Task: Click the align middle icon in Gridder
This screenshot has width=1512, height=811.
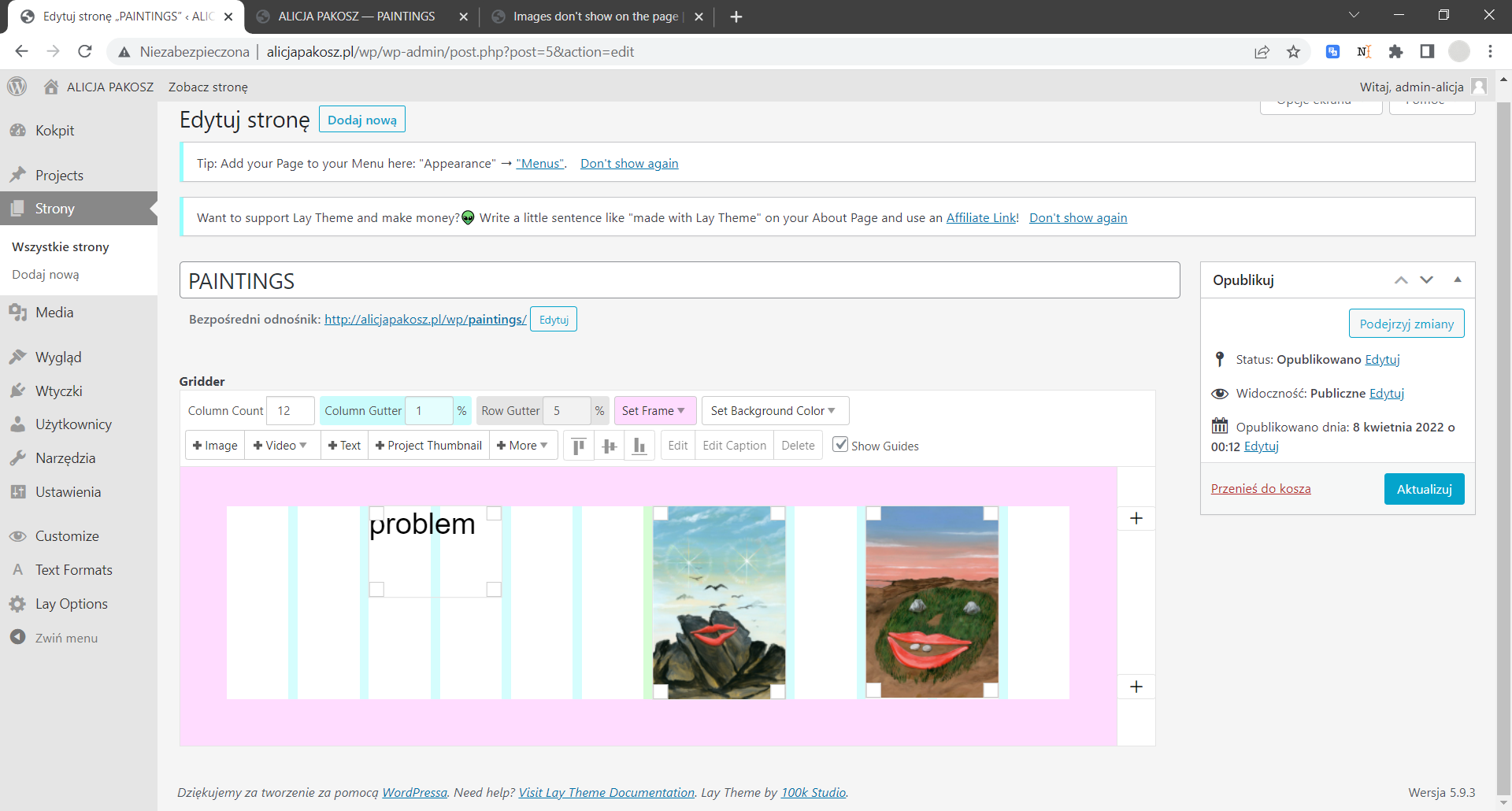Action: click(609, 446)
